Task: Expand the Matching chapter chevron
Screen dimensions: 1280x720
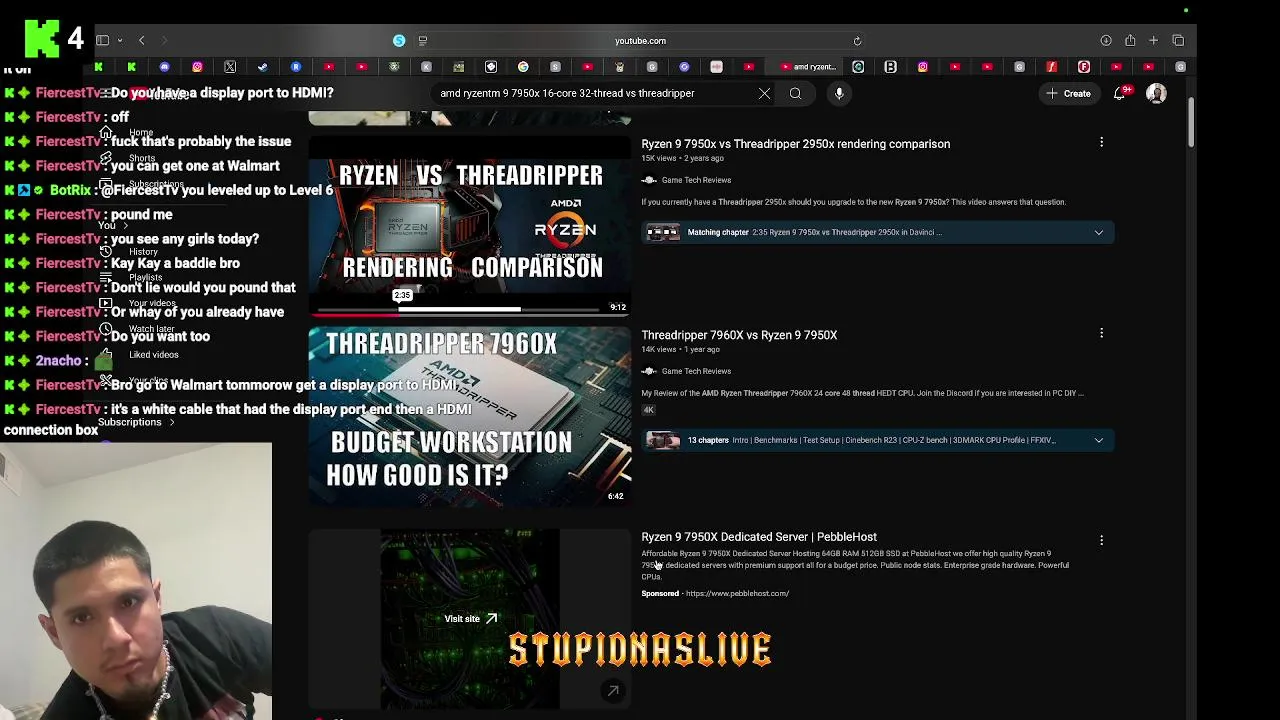Action: pyautogui.click(x=1098, y=232)
